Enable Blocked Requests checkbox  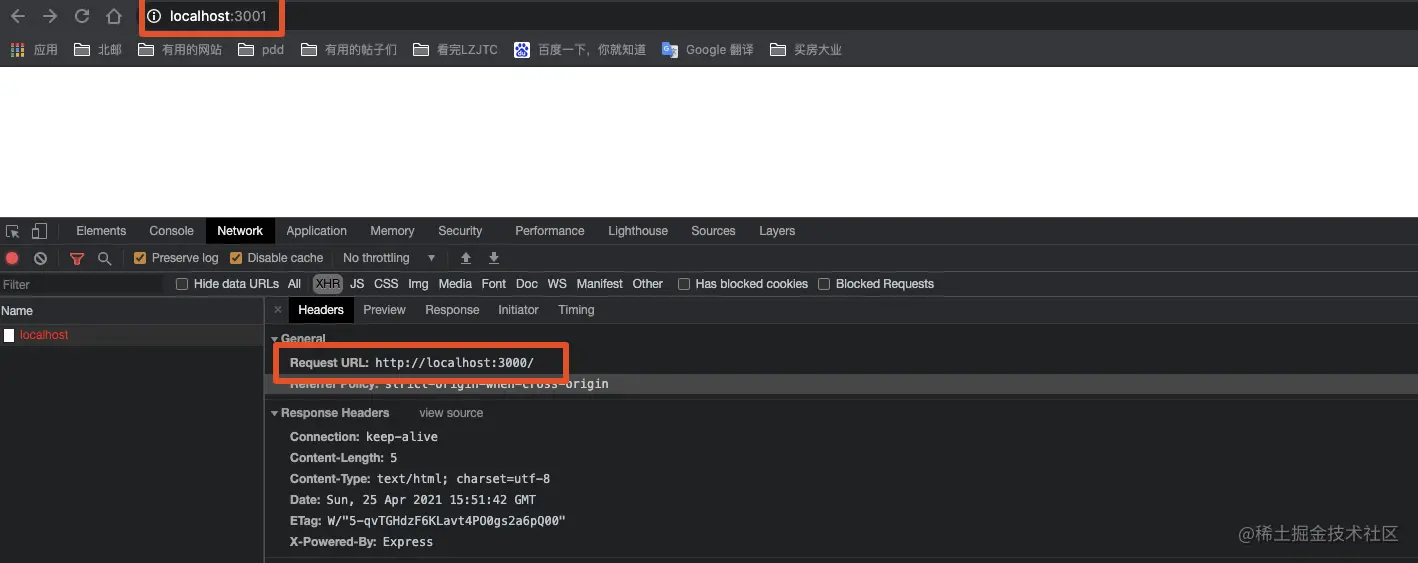click(x=824, y=284)
